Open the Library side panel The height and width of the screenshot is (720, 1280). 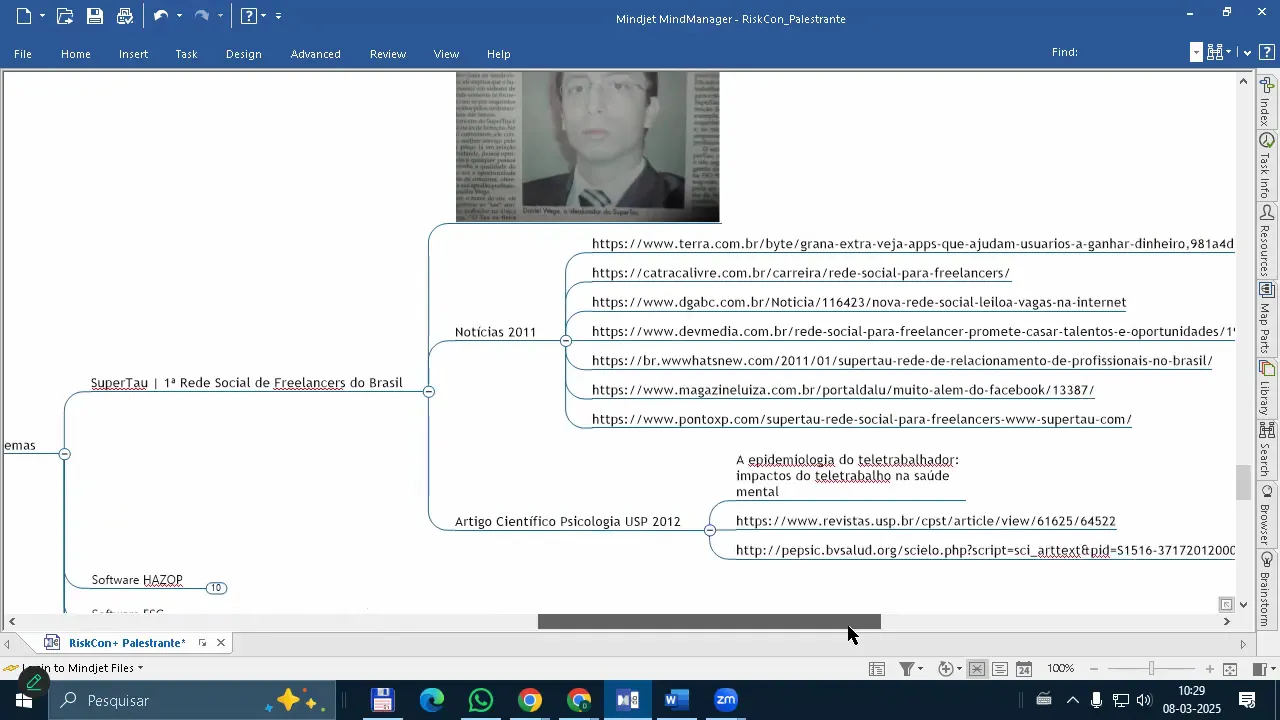[1267, 388]
